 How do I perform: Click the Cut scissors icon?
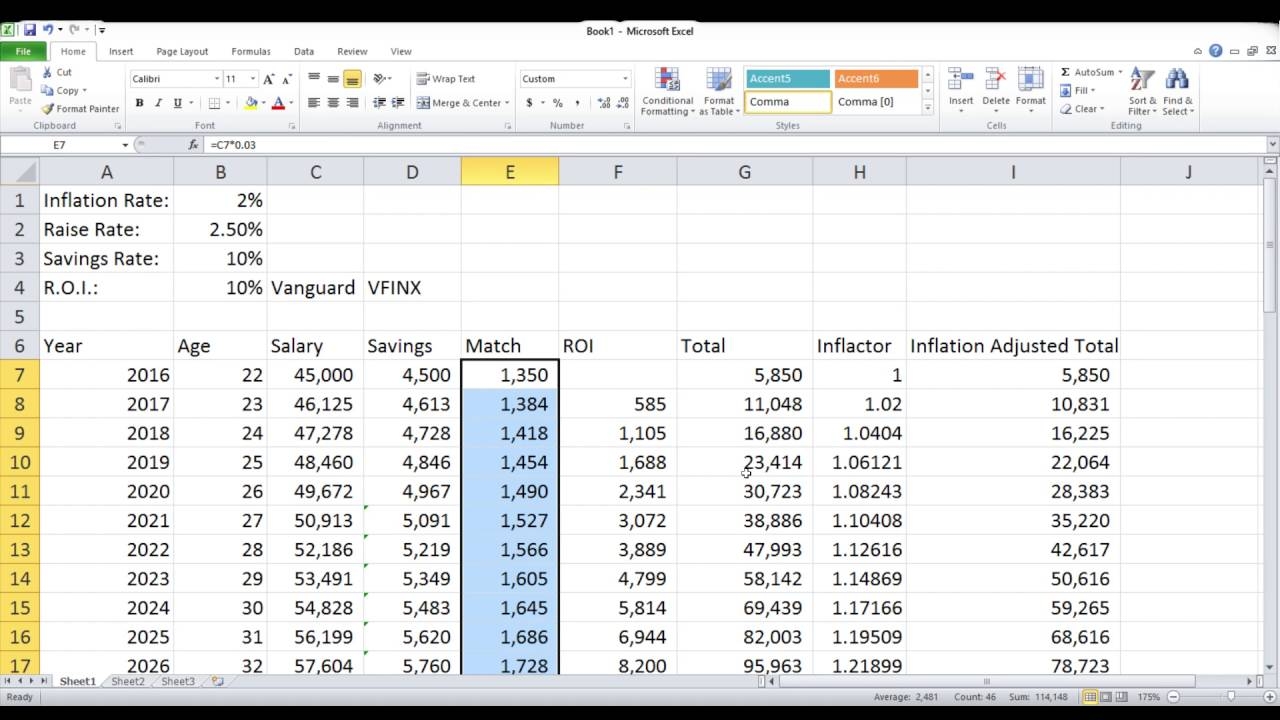[x=48, y=72]
